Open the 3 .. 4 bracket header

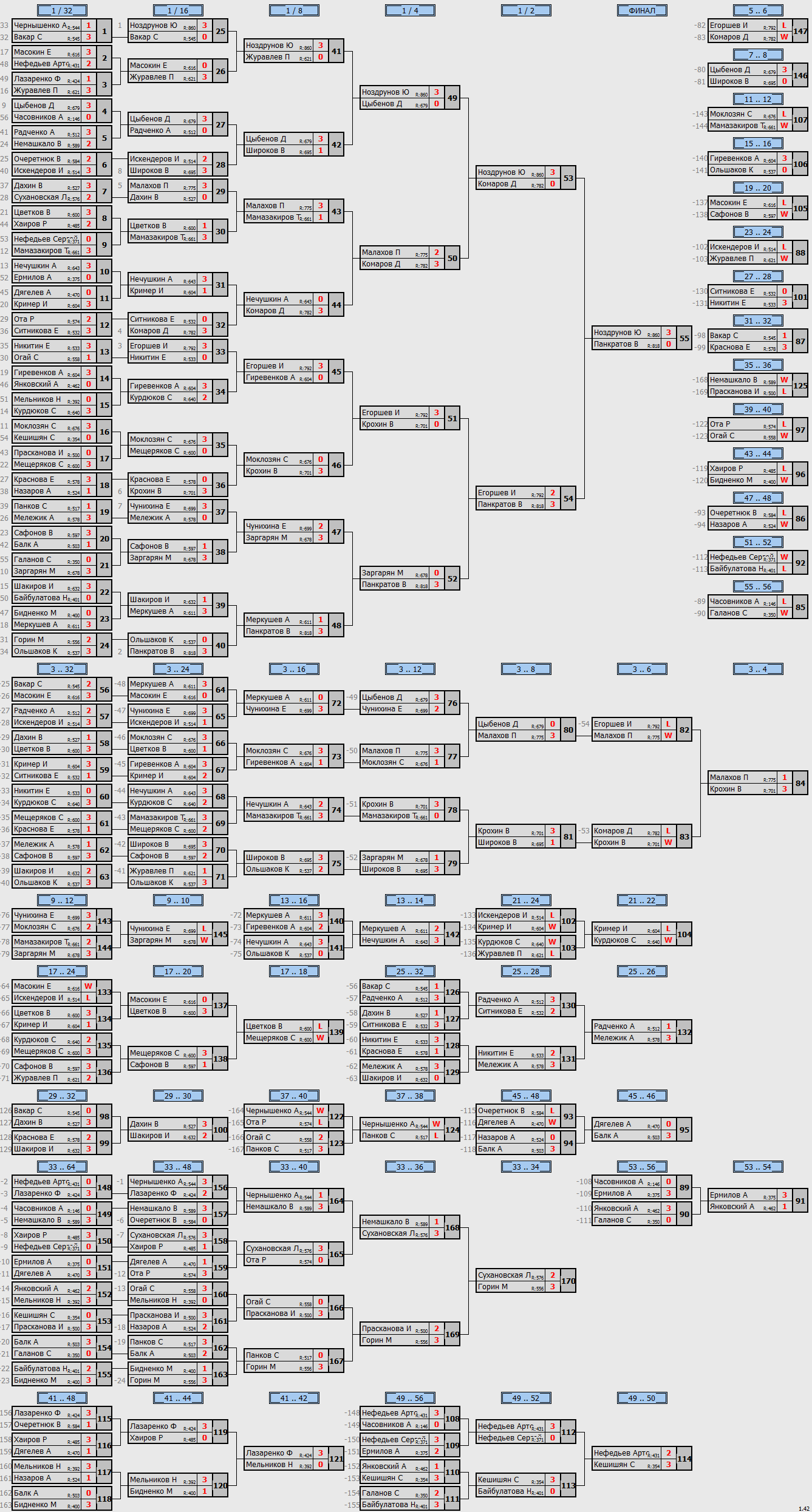(758, 669)
